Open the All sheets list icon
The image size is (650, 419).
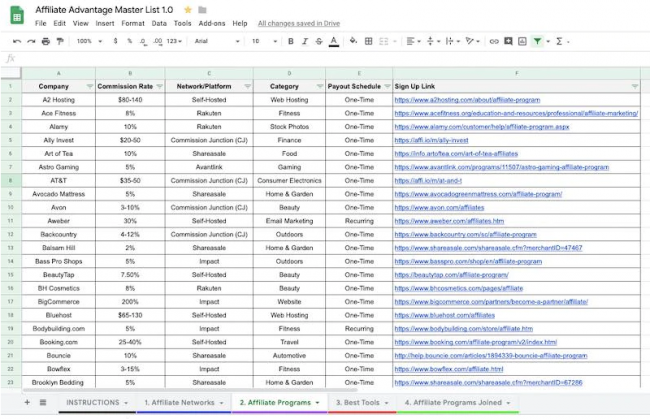[x=43, y=402]
